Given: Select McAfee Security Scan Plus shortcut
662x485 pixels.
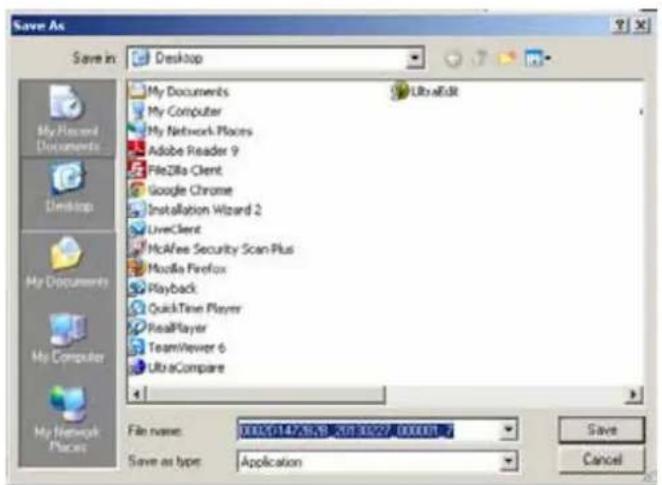Looking at the screenshot, I should click(212, 249).
